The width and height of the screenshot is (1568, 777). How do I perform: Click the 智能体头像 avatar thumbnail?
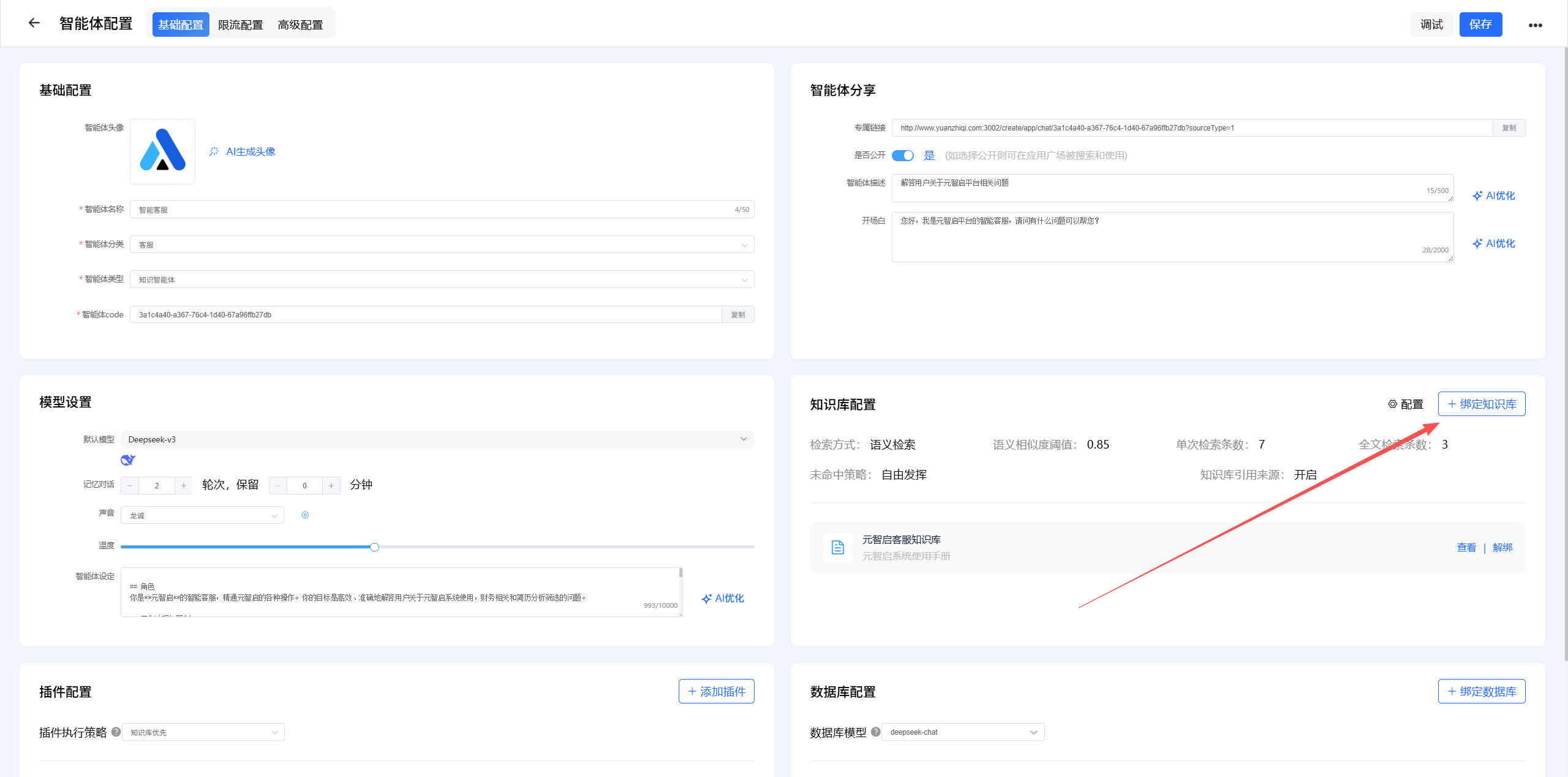pyautogui.click(x=162, y=151)
